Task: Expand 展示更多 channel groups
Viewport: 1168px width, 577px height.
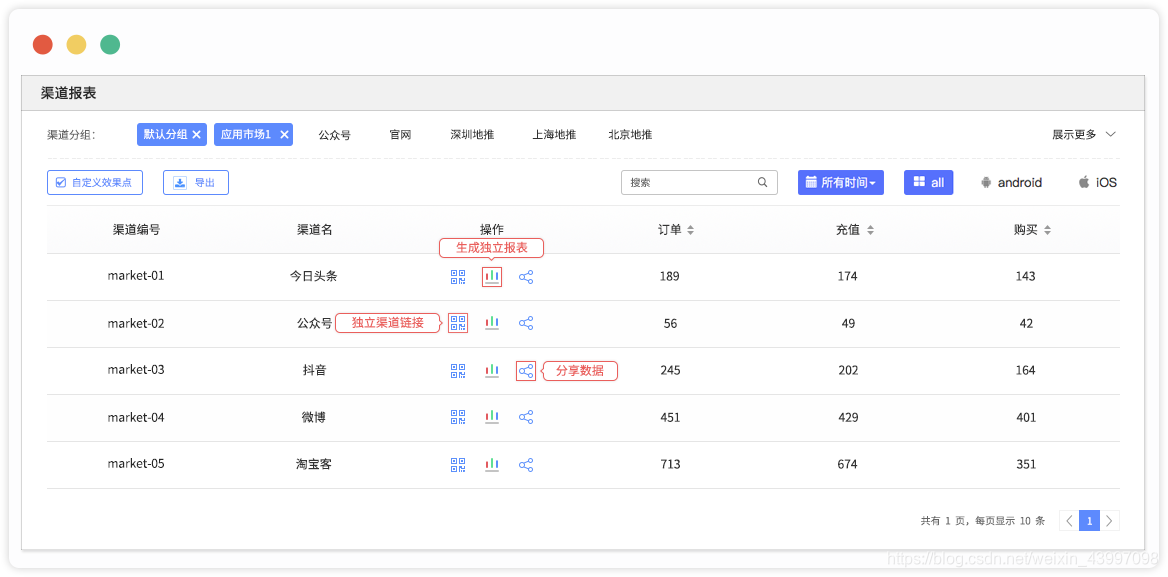Action: coord(1084,135)
